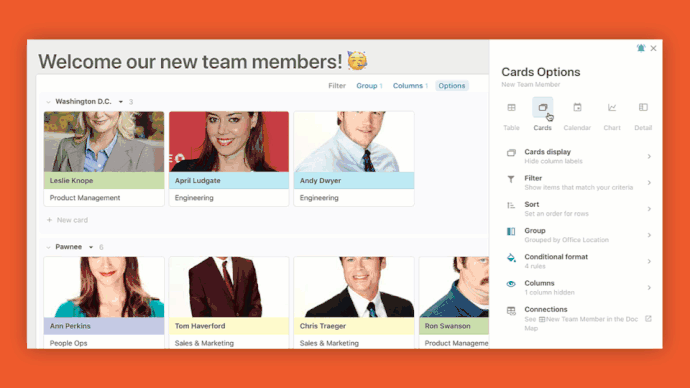The height and width of the screenshot is (388, 690).
Task: Click the Options button in toolbar
Action: pyautogui.click(x=451, y=86)
